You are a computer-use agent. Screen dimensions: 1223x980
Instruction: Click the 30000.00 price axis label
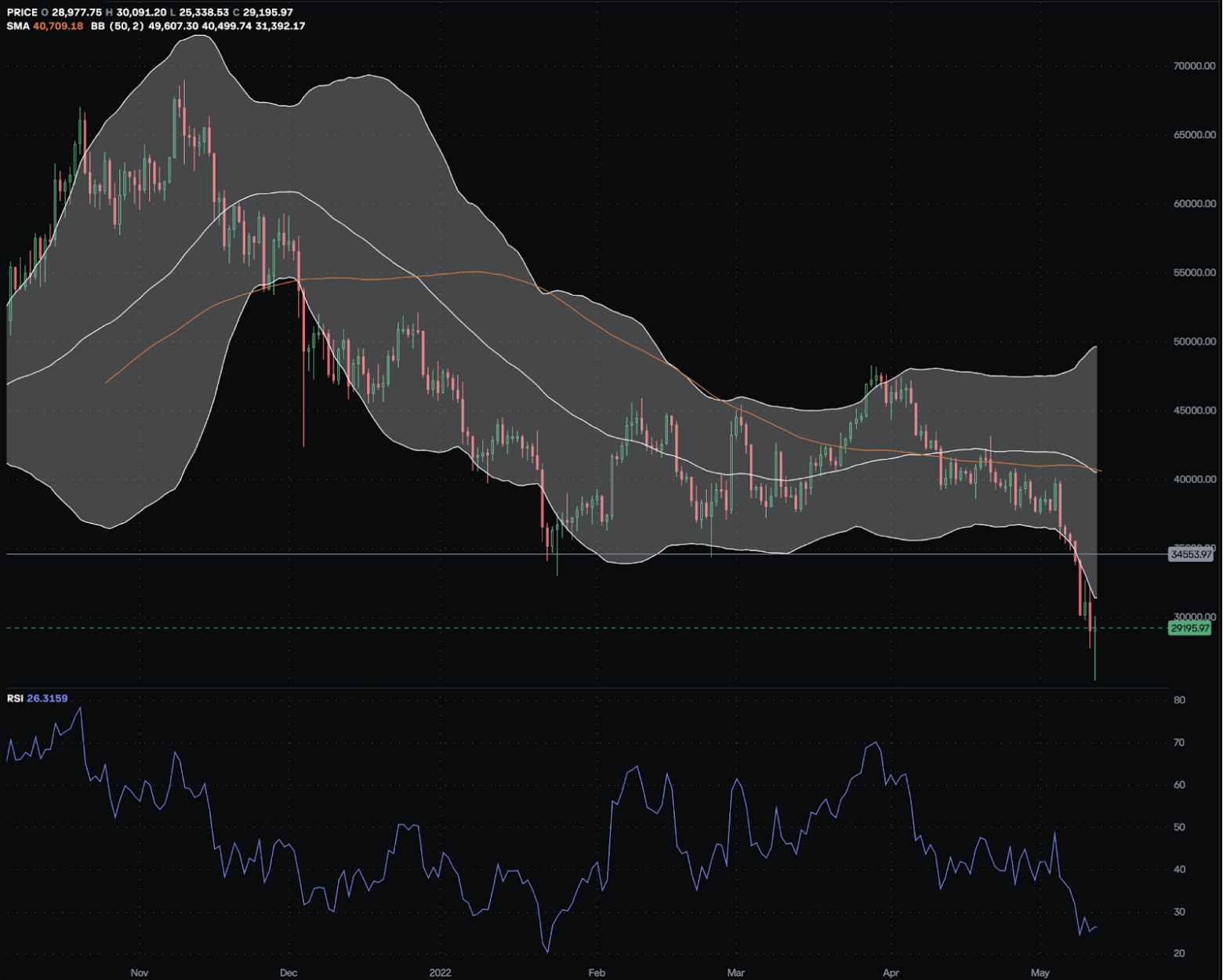[x=1194, y=617]
